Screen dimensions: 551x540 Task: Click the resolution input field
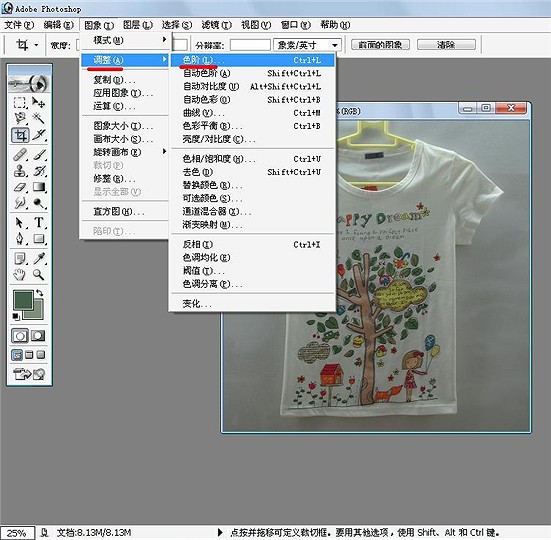point(250,45)
